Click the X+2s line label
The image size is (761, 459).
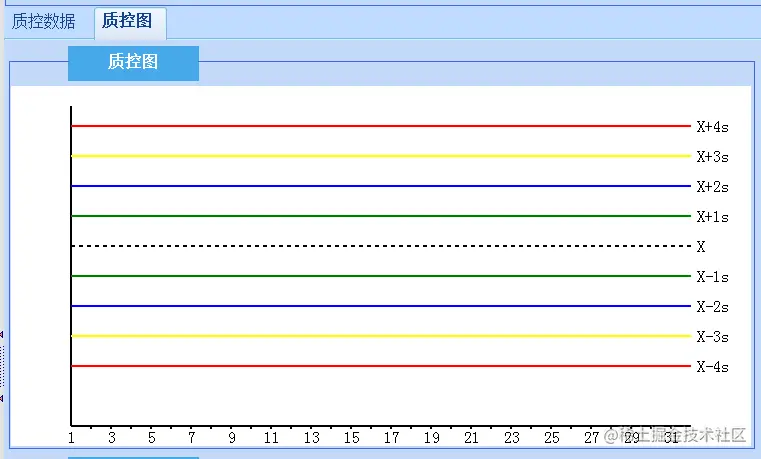712,187
